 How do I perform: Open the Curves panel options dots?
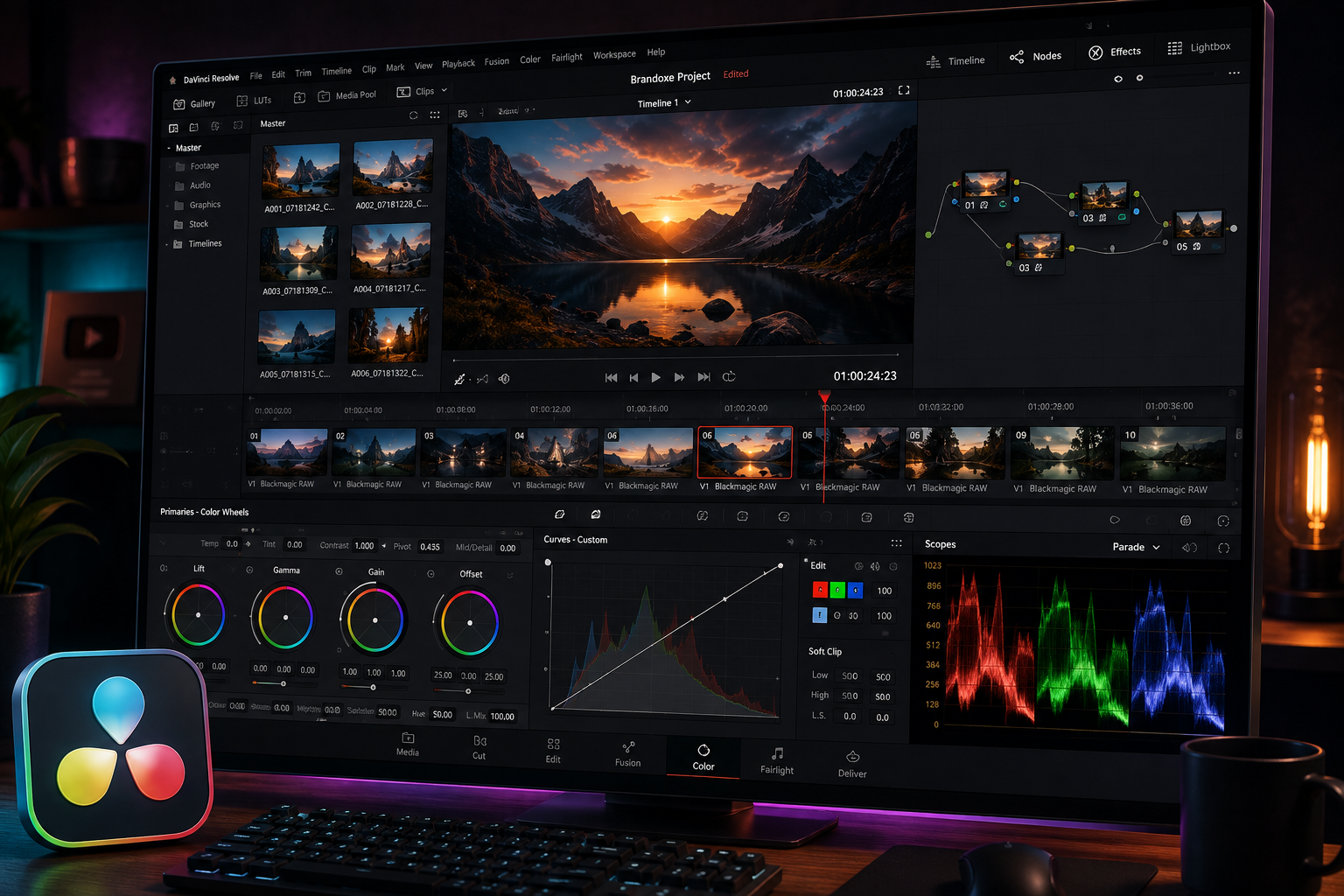pos(896,543)
